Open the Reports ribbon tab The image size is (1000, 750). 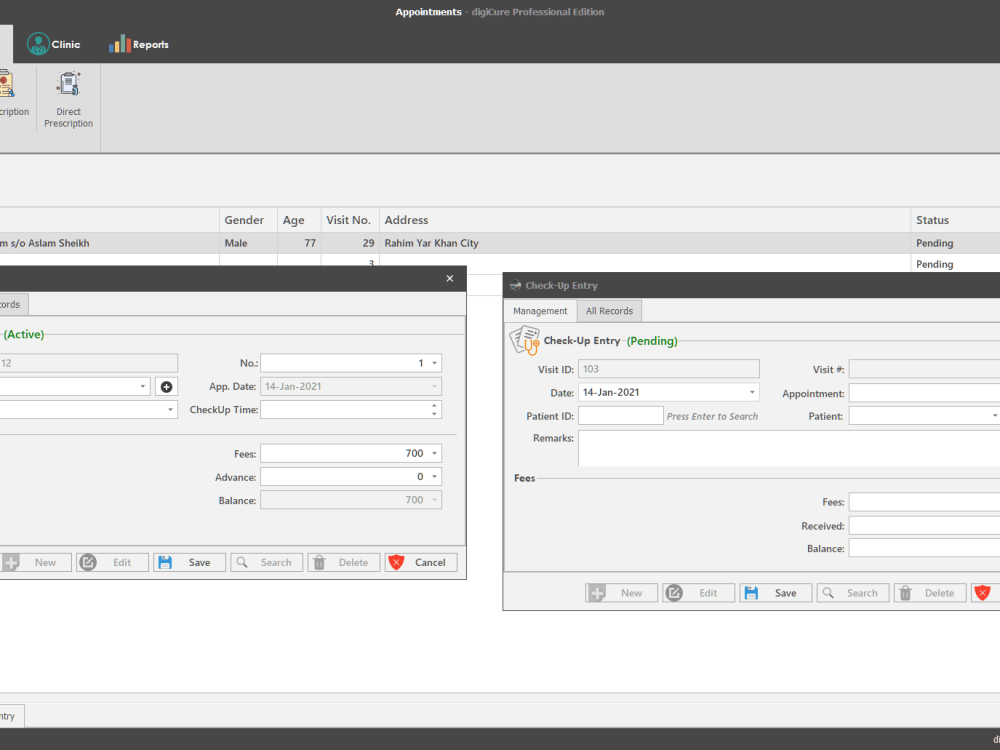click(x=138, y=44)
